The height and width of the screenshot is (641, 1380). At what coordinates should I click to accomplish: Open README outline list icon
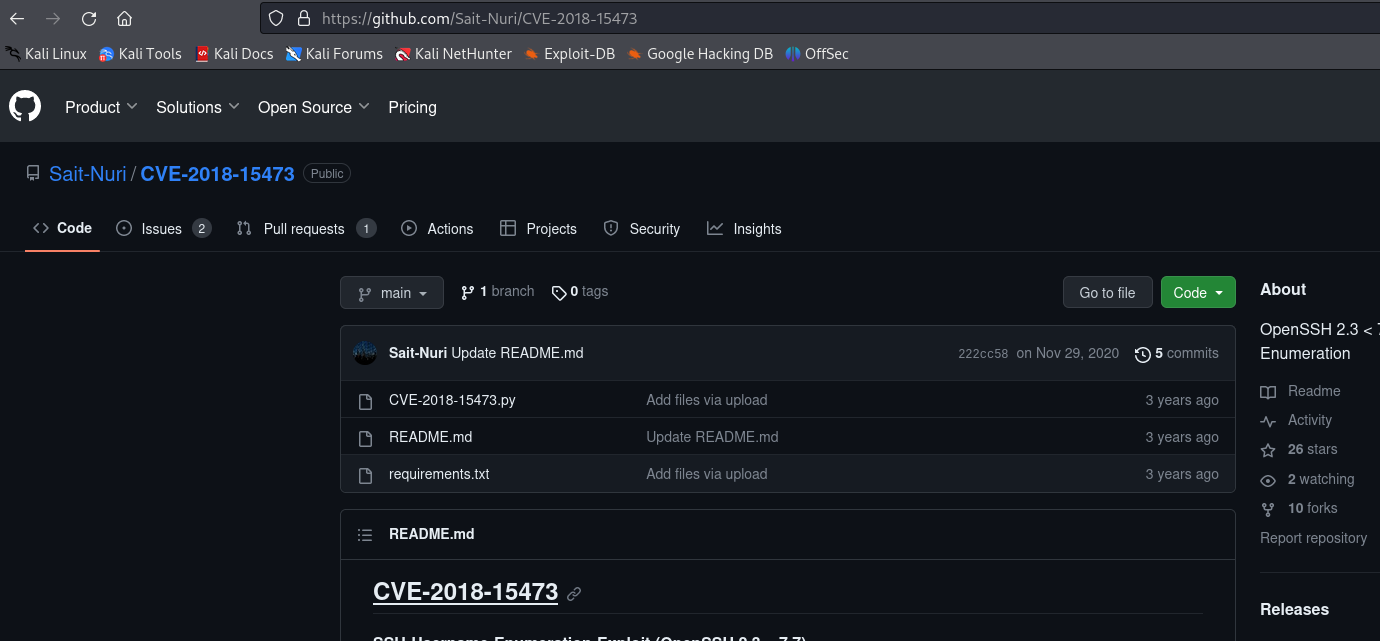pos(365,535)
